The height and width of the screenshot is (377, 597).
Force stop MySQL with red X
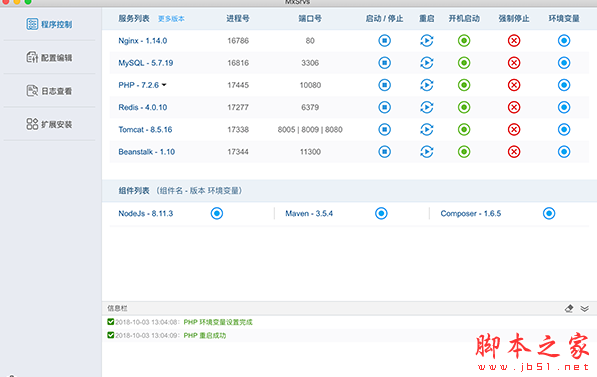(x=514, y=63)
